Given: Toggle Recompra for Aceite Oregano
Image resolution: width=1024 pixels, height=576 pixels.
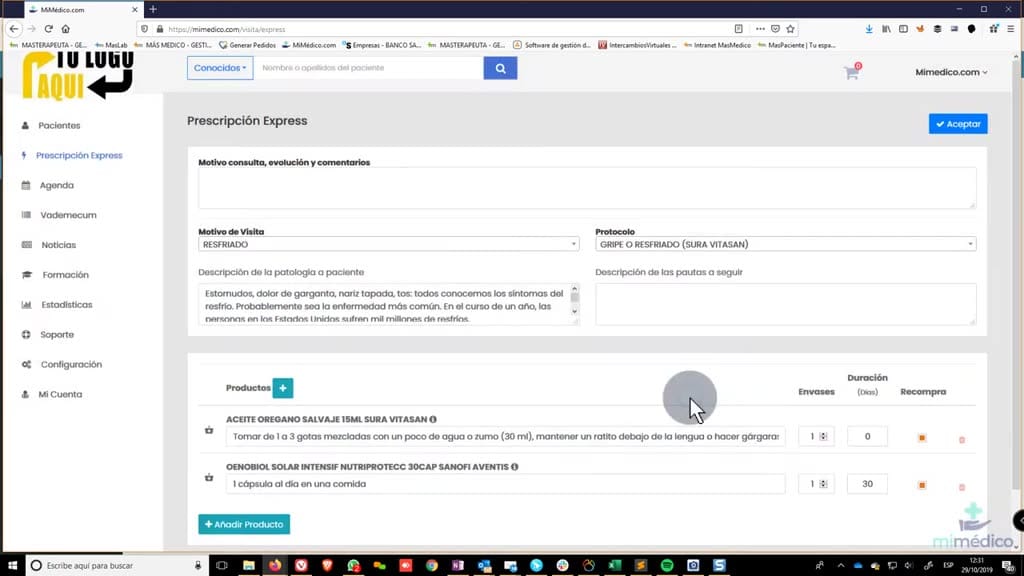Looking at the screenshot, I should pyautogui.click(x=922, y=438).
